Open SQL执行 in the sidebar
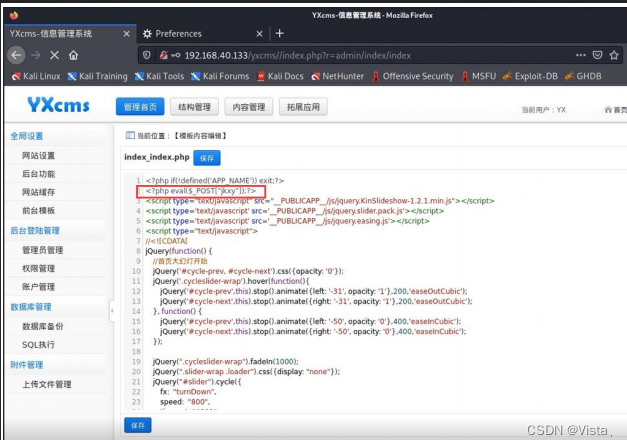The width and height of the screenshot is (627, 440). click(x=38, y=345)
